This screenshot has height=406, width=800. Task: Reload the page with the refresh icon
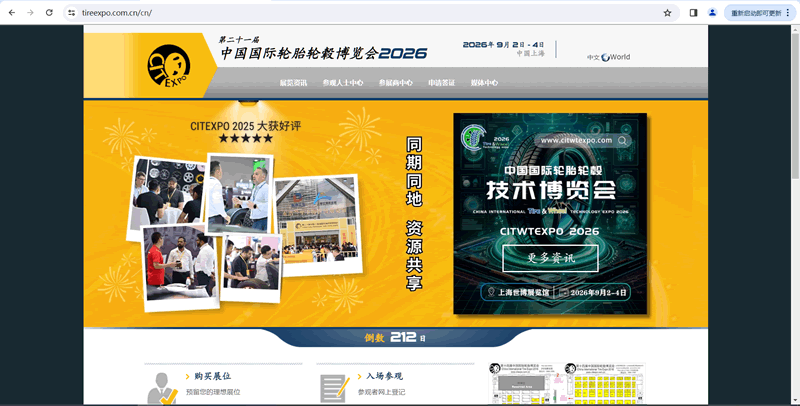click(x=49, y=12)
